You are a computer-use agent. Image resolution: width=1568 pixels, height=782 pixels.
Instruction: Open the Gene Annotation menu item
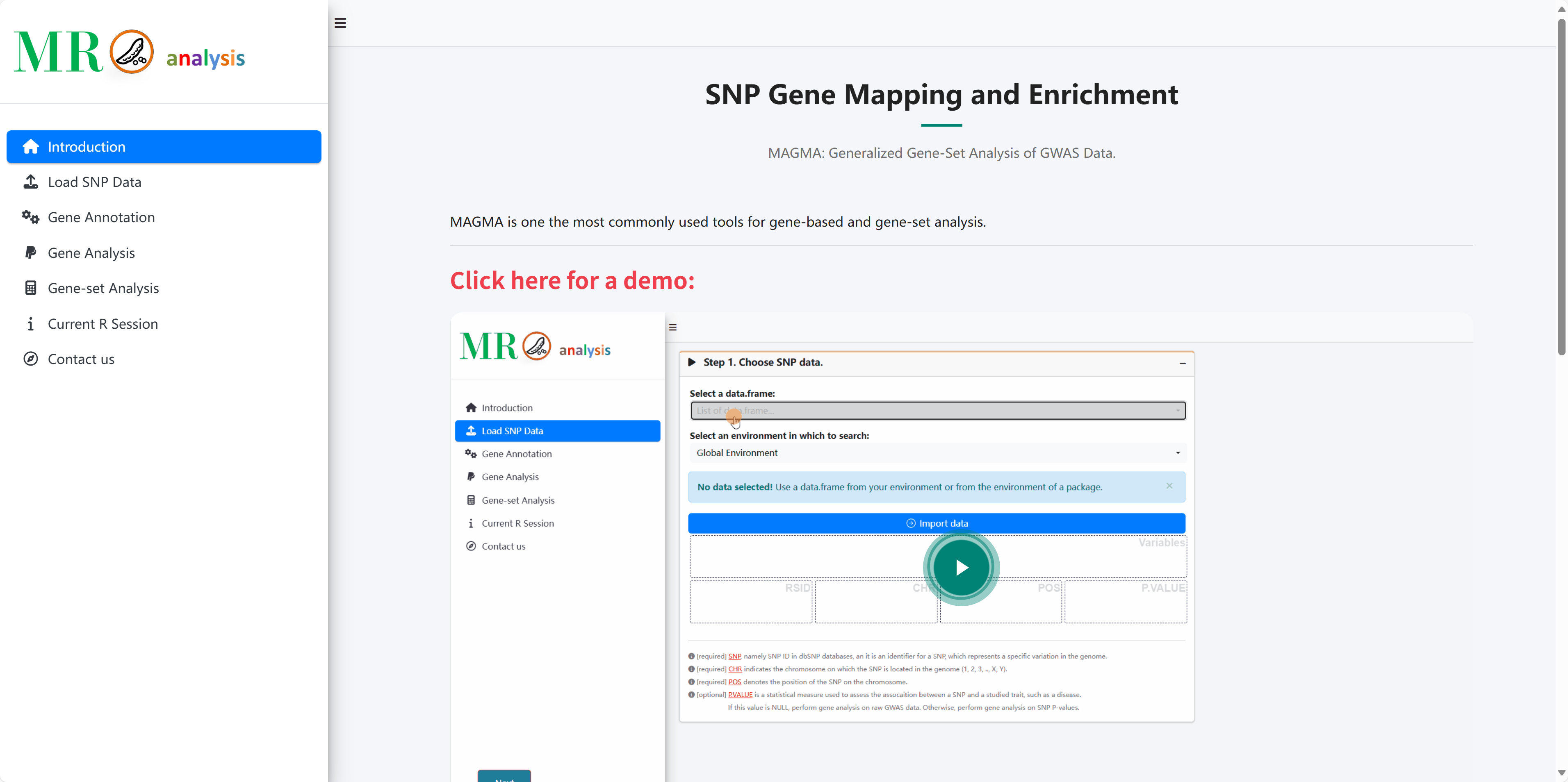[x=101, y=217]
